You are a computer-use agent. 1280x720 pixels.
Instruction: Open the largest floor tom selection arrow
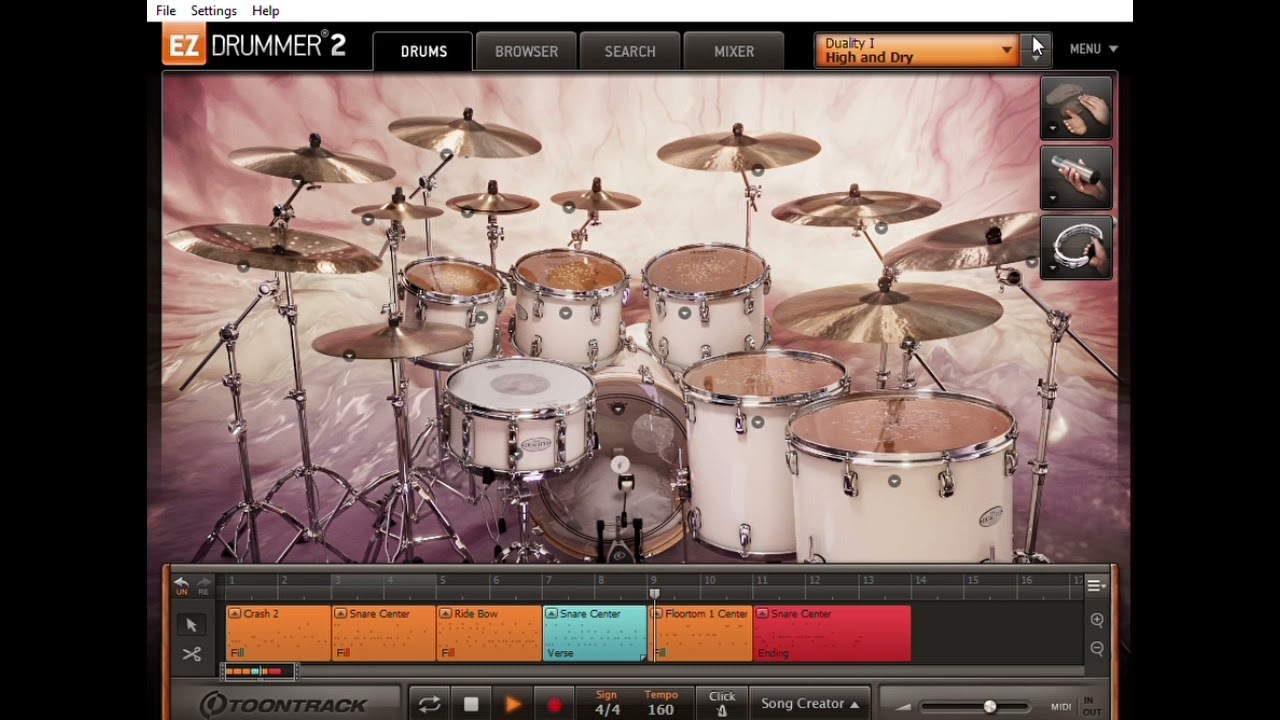click(894, 482)
